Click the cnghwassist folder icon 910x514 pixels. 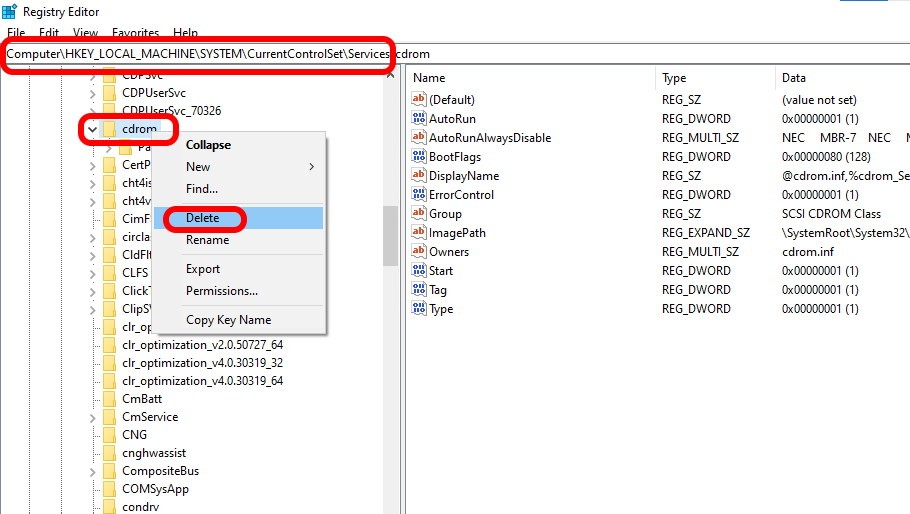pyautogui.click(x=109, y=453)
